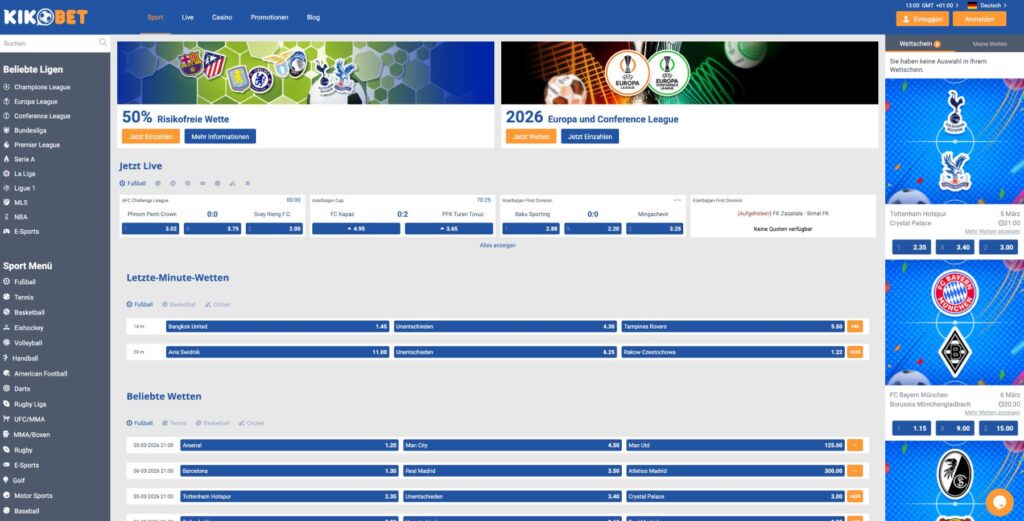Open the Deutsch language selector
This screenshot has height=521, width=1024.
coord(987,5)
